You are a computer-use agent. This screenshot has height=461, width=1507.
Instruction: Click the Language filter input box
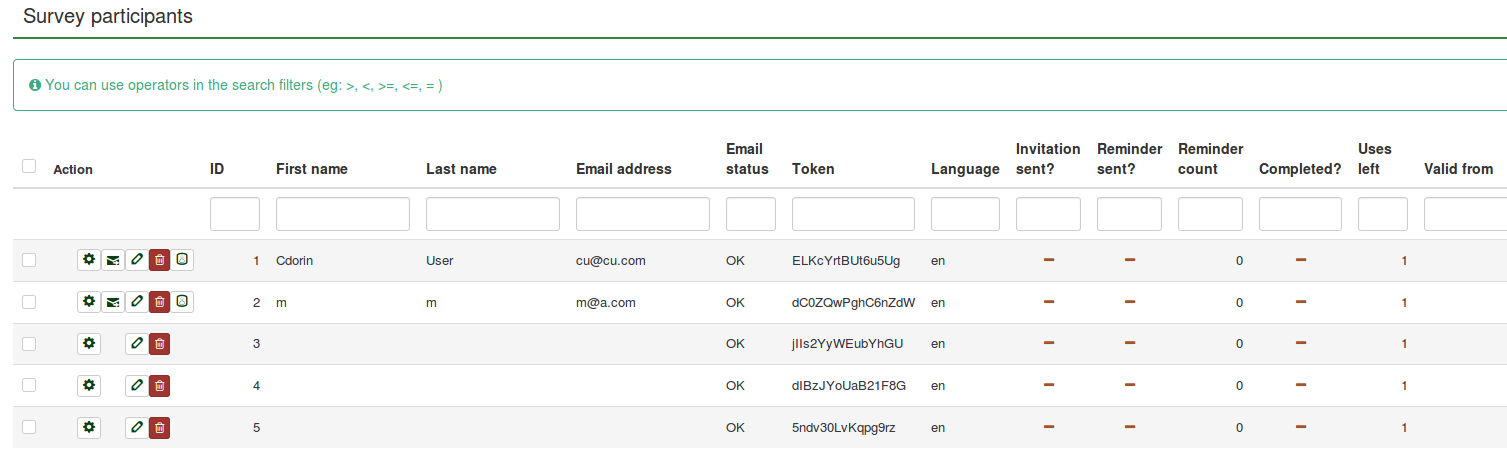point(964,214)
